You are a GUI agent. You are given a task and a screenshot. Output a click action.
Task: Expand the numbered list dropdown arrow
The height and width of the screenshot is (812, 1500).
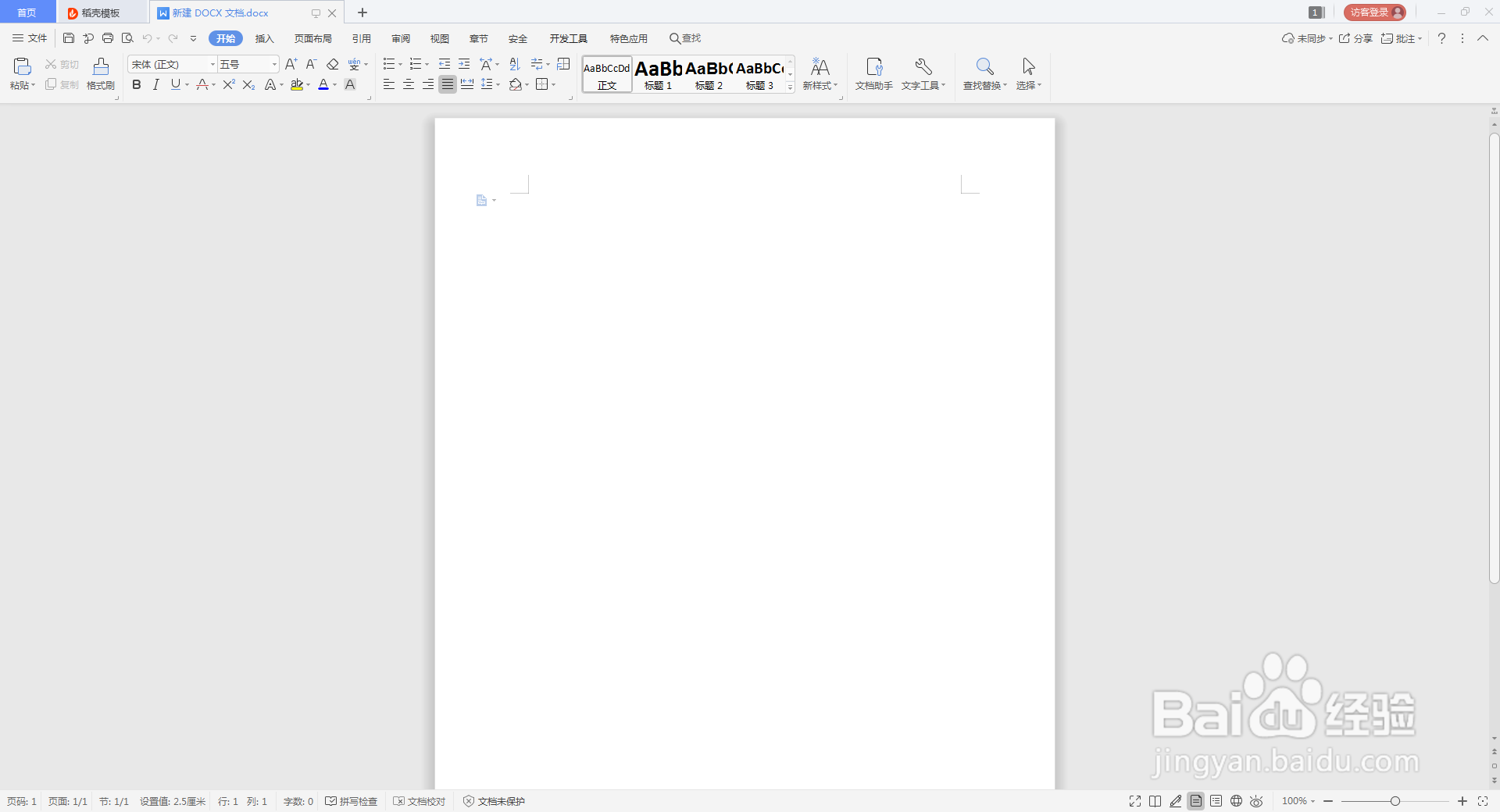(x=427, y=65)
